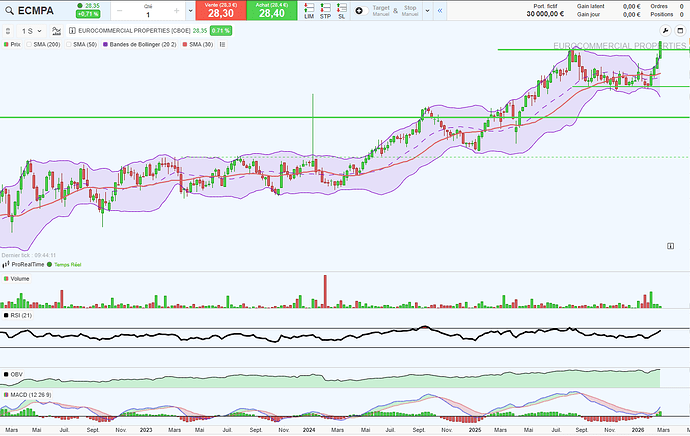
Task: Click the LIM limit order icon
Action: tap(309, 12)
